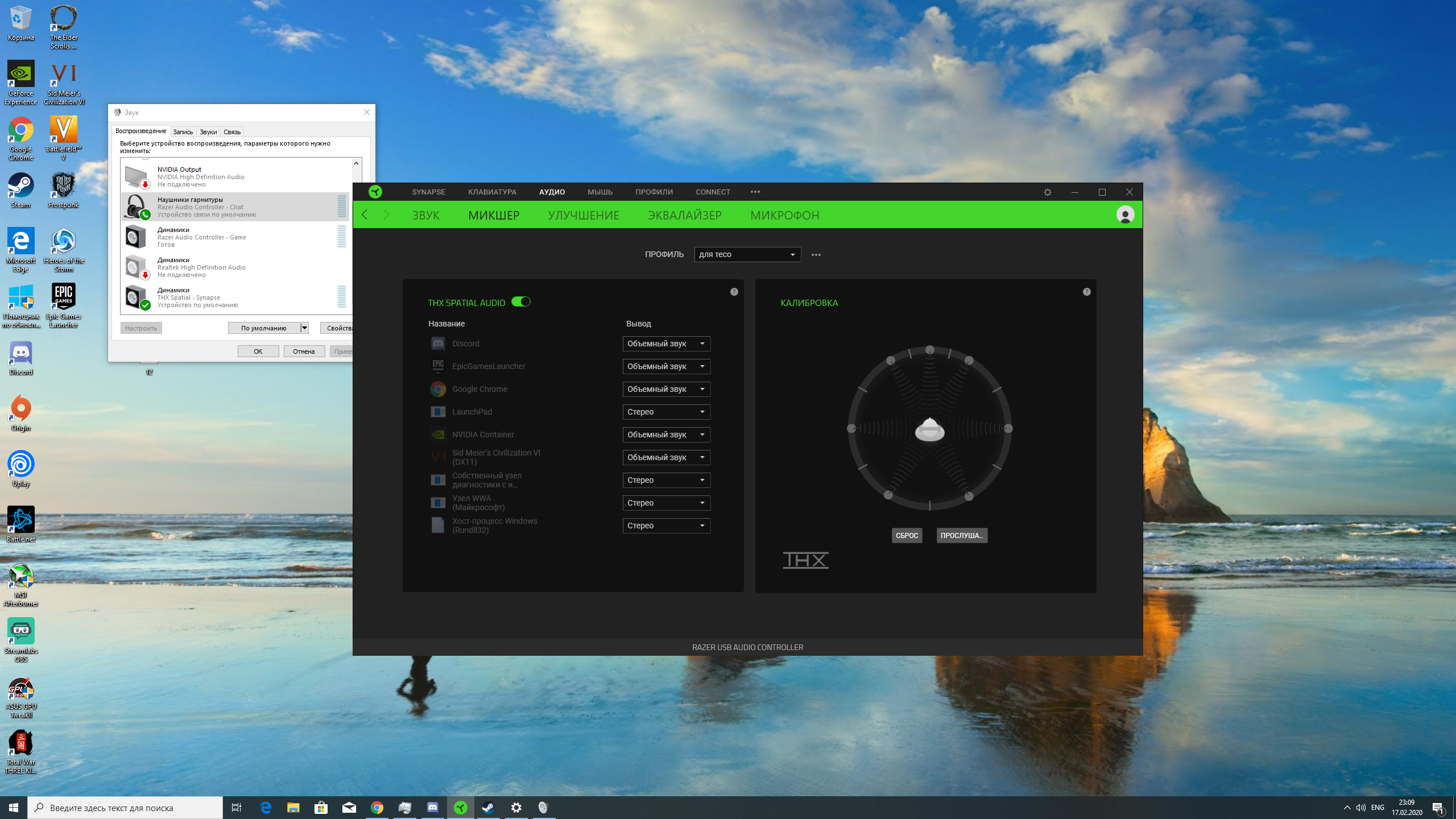Open calibration panel help icon

(x=1087, y=292)
